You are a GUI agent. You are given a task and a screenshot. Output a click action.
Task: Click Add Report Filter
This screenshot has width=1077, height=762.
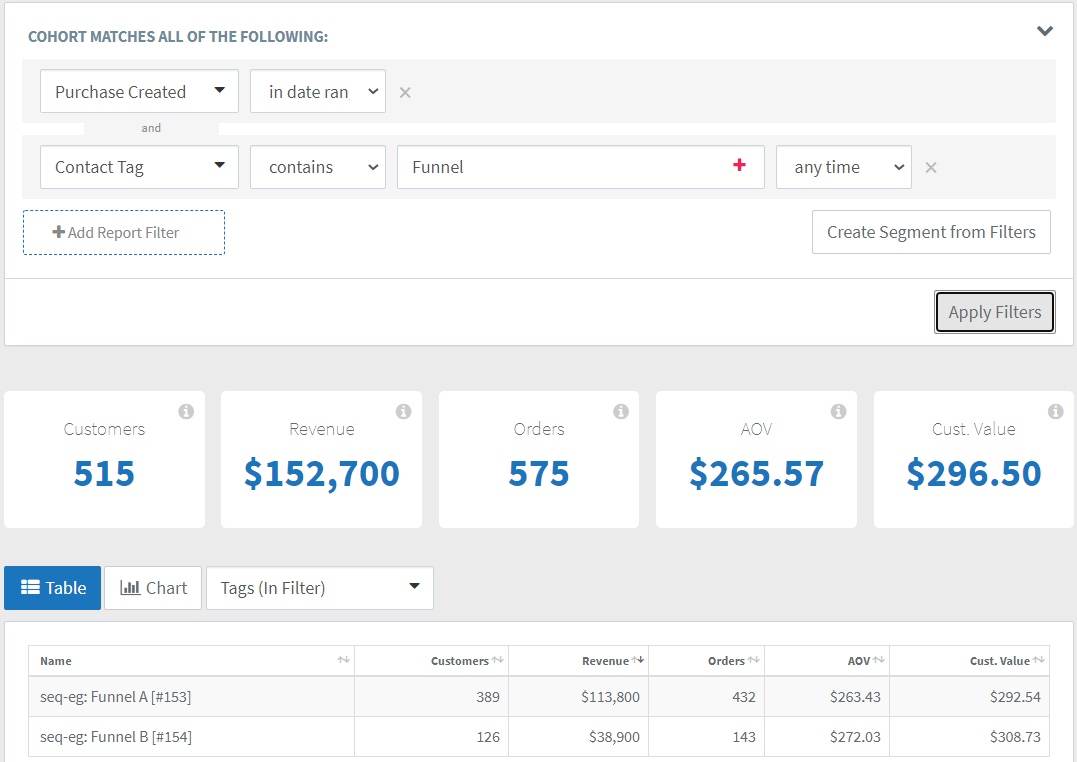124,233
